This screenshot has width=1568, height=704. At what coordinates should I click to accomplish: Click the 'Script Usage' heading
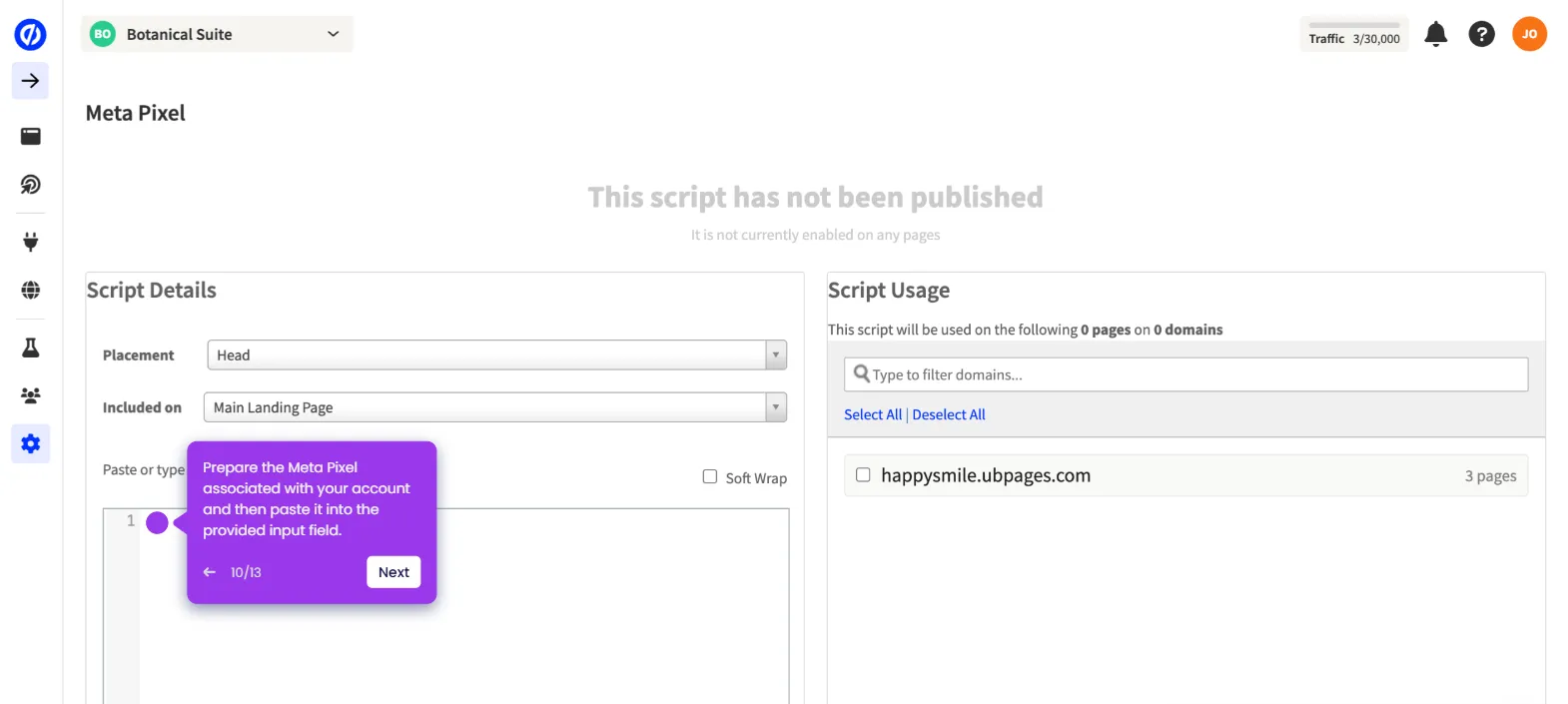click(889, 290)
